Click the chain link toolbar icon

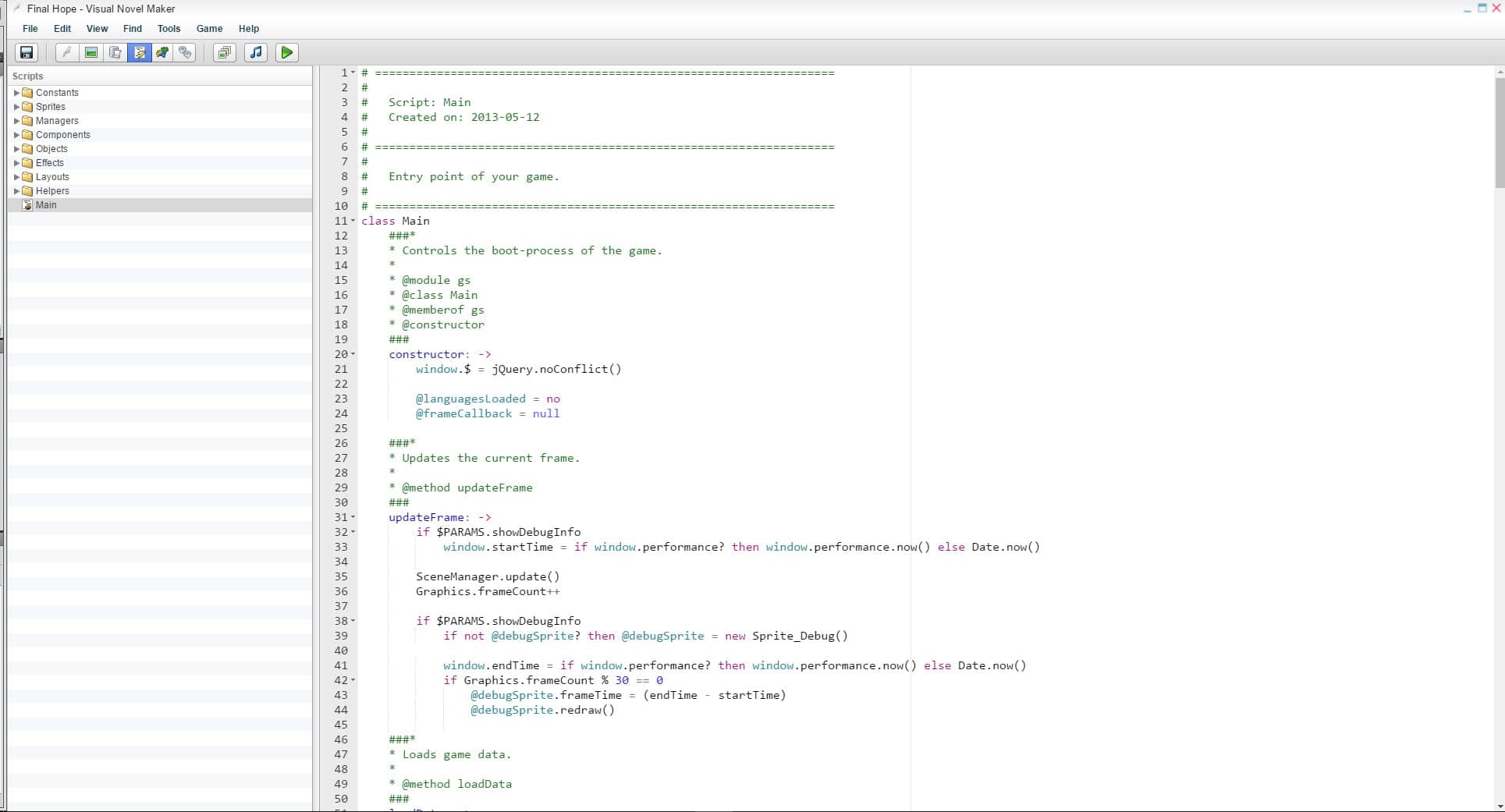[x=185, y=52]
